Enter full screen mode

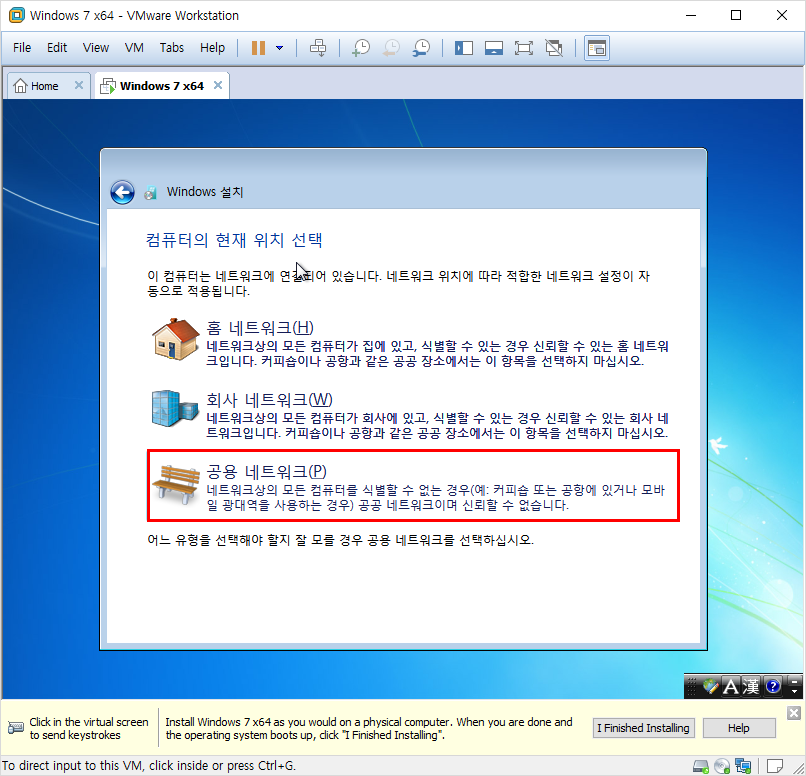tap(524, 48)
